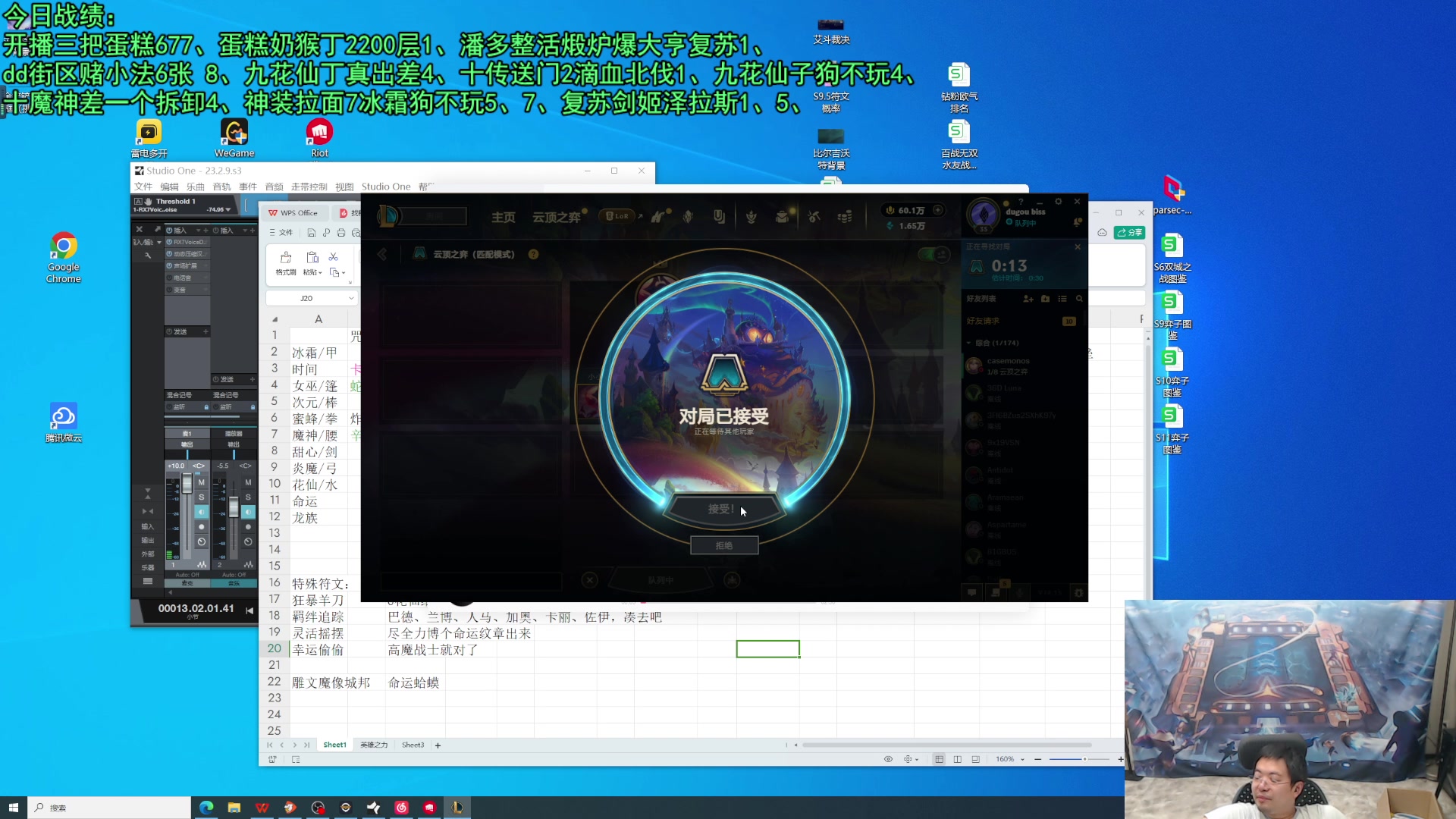1456x819 pixels.
Task: Click the 接受! accept match button
Action: click(x=724, y=509)
